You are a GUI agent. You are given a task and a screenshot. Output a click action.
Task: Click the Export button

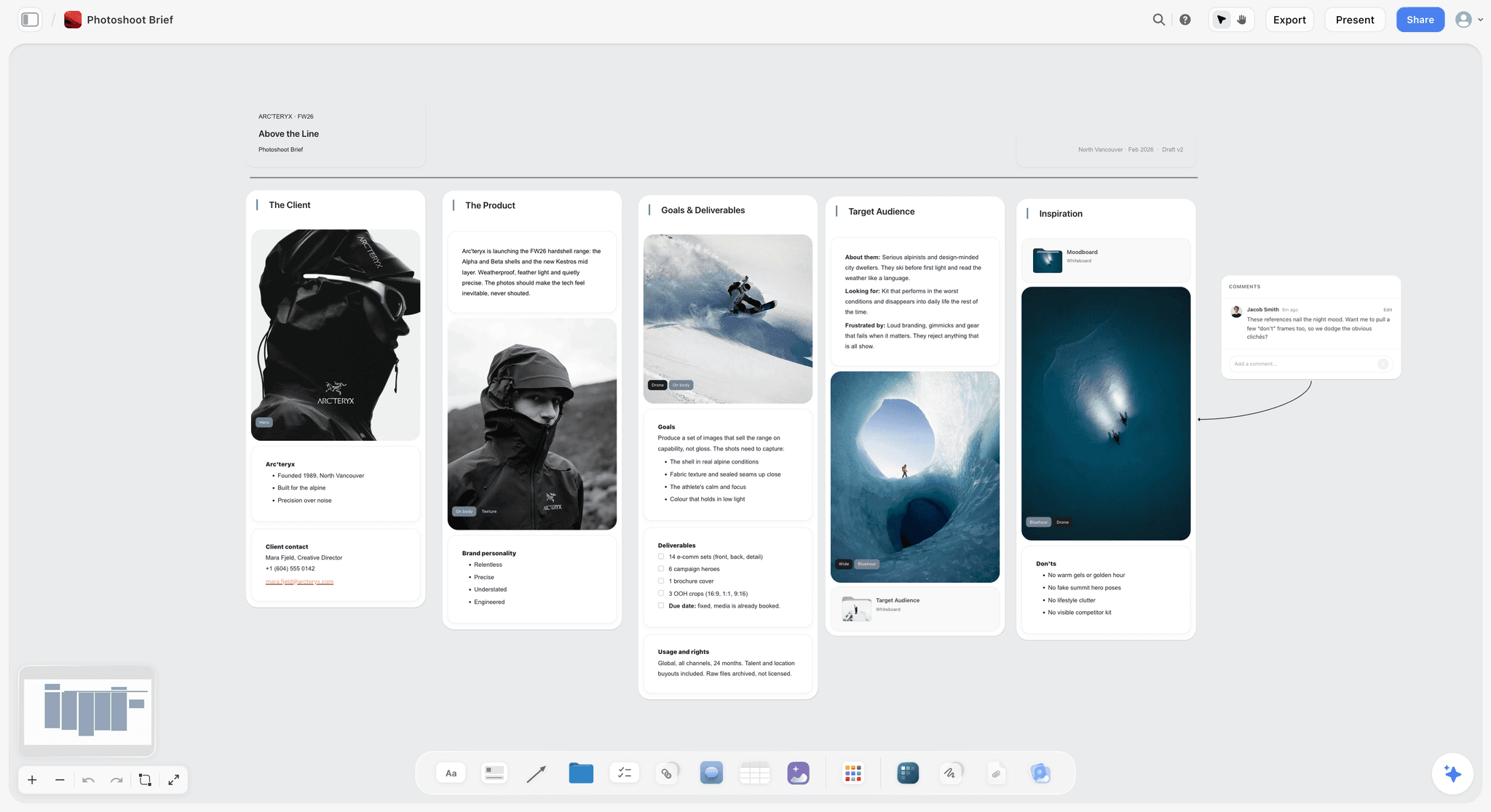pos(1289,20)
